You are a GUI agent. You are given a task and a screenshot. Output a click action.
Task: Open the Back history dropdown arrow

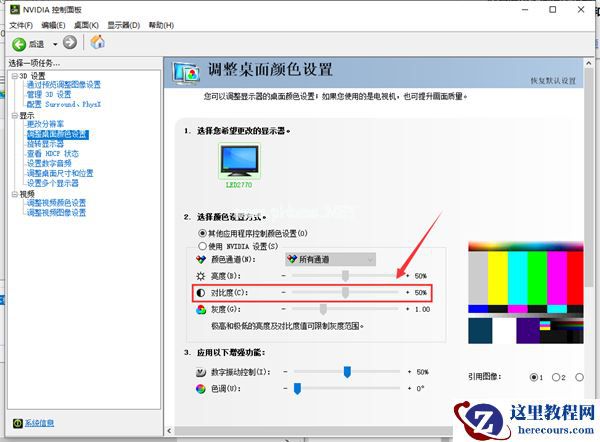pyautogui.click(x=55, y=44)
